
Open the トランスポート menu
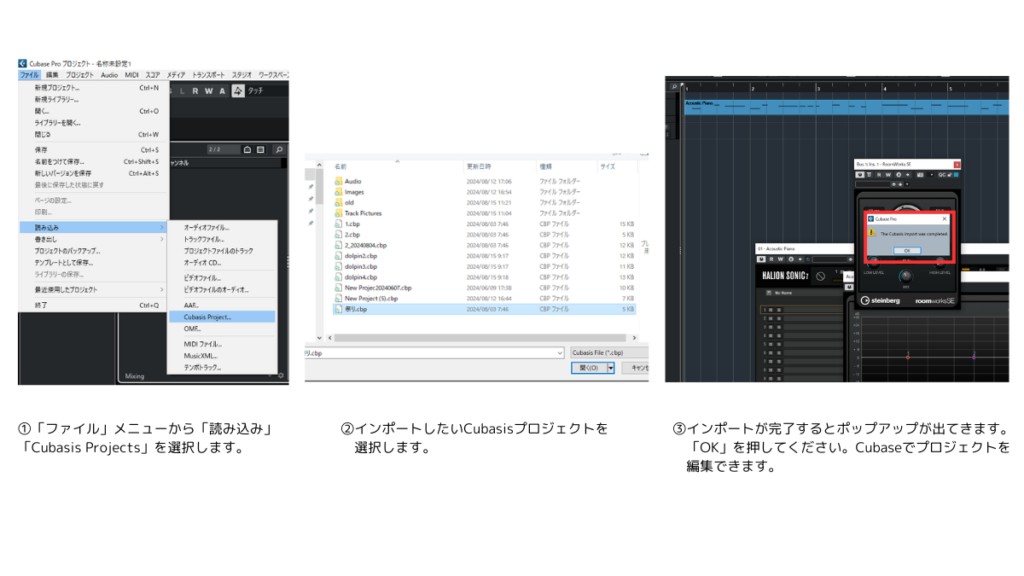click(208, 75)
